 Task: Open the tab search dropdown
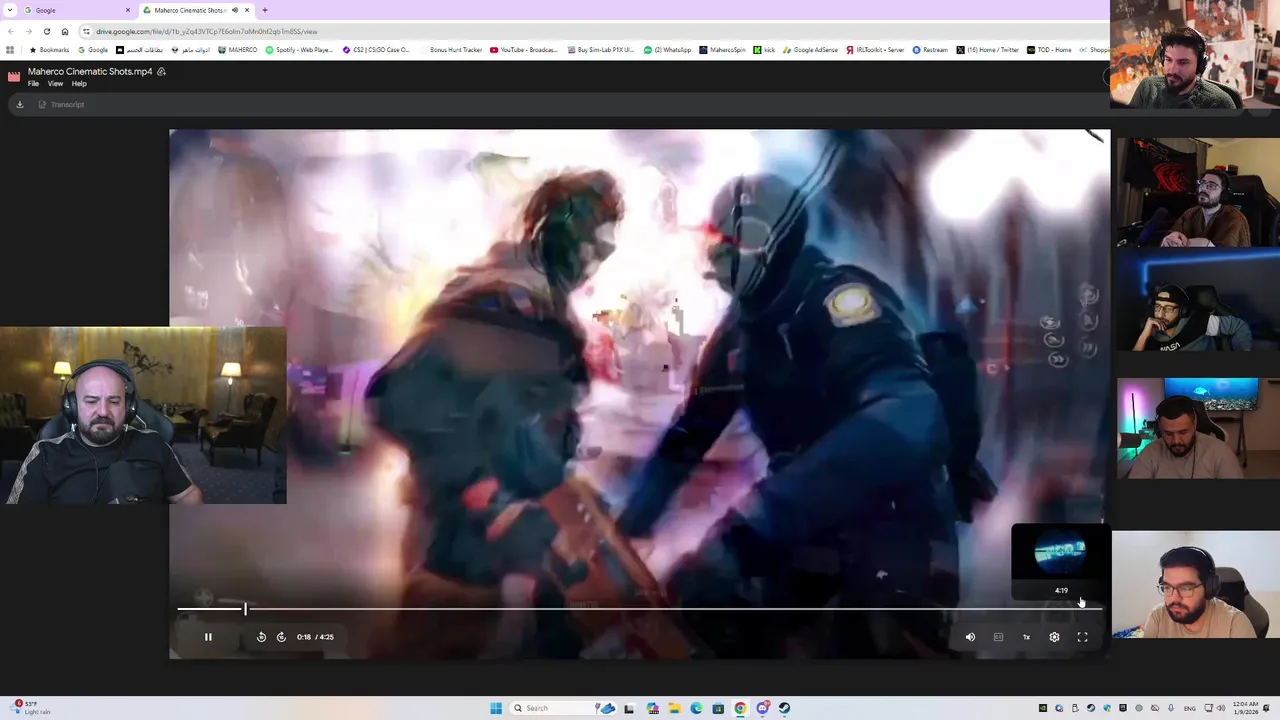click(x=9, y=10)
